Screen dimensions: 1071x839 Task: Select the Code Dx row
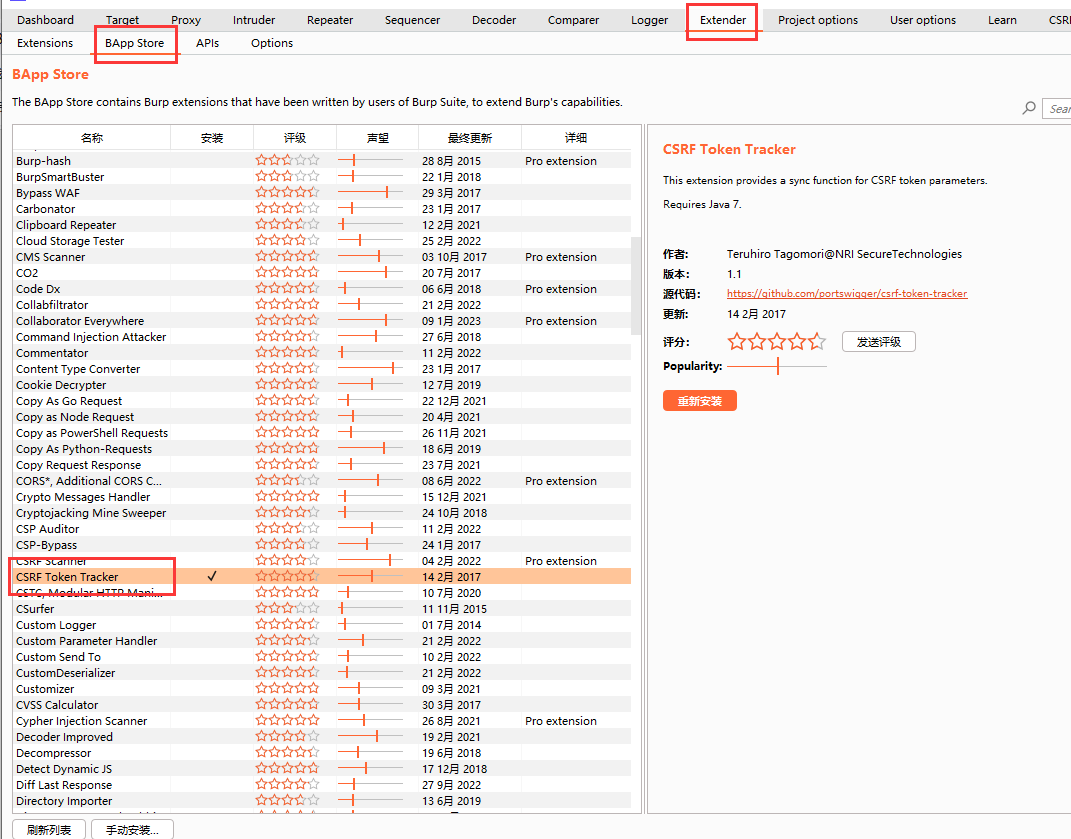(322, 288)
